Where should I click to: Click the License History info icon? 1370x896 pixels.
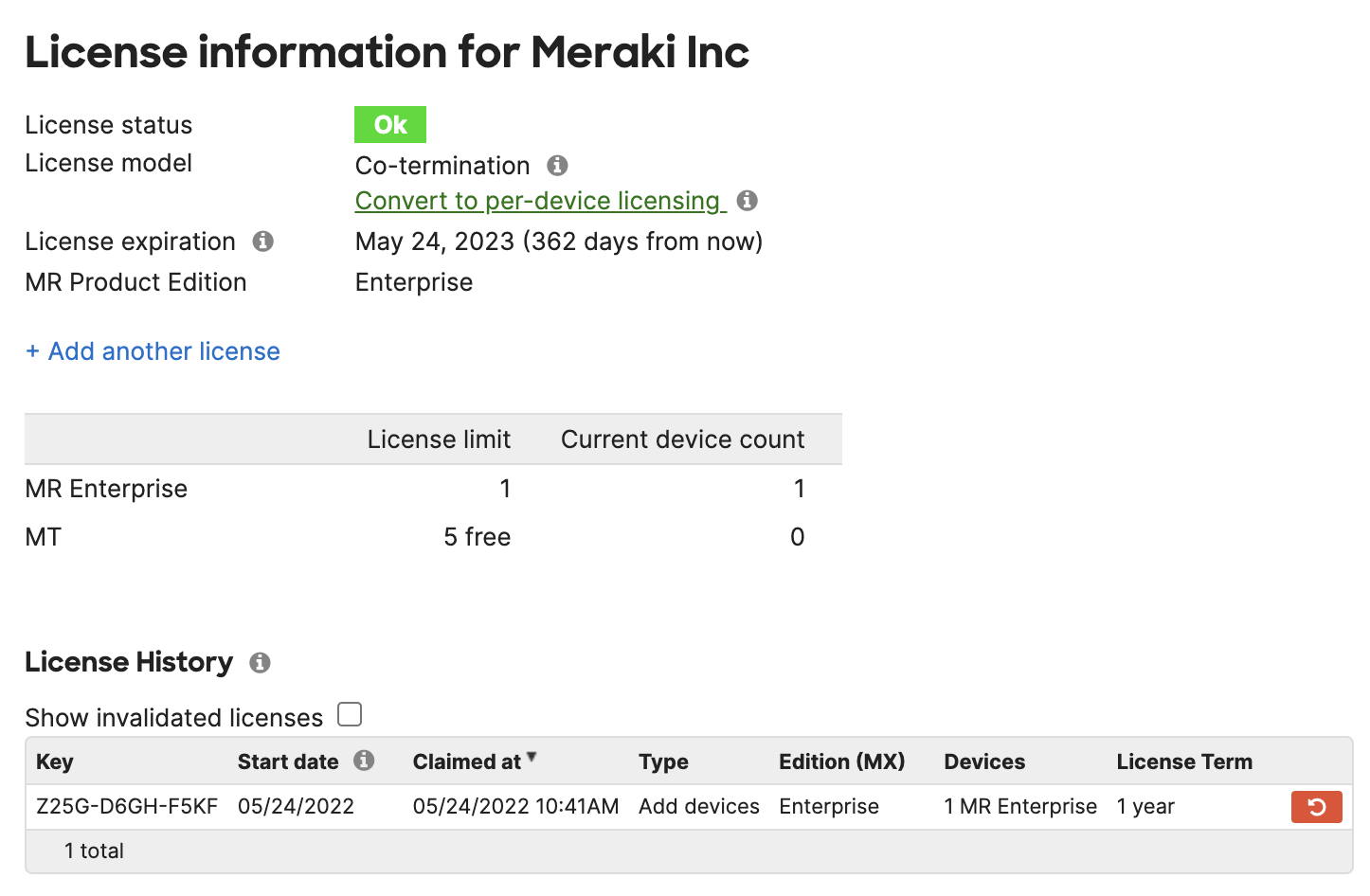[x=260, y=663]
